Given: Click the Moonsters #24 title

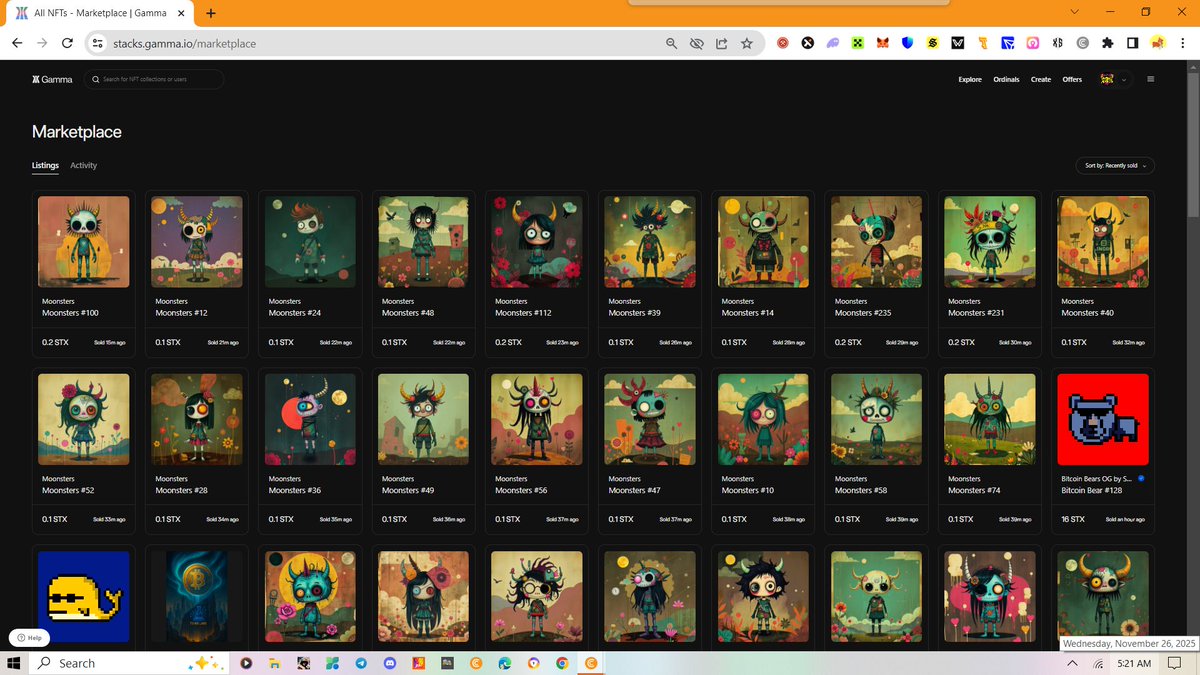Looking at the screenshot, I should (x=295, y=313).
